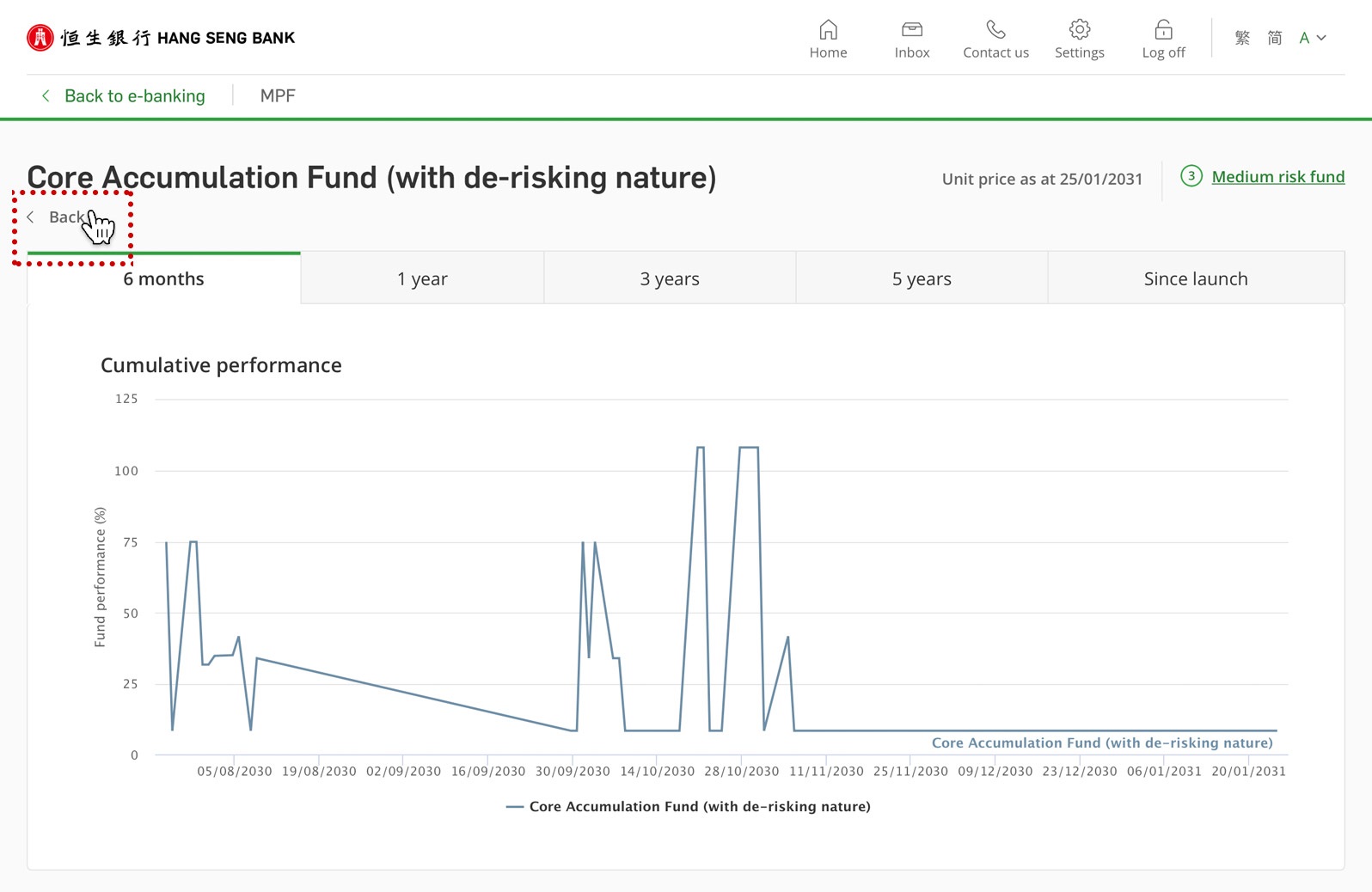
Task: Click the Core Accumulation Fund page title
Action: 371,178
